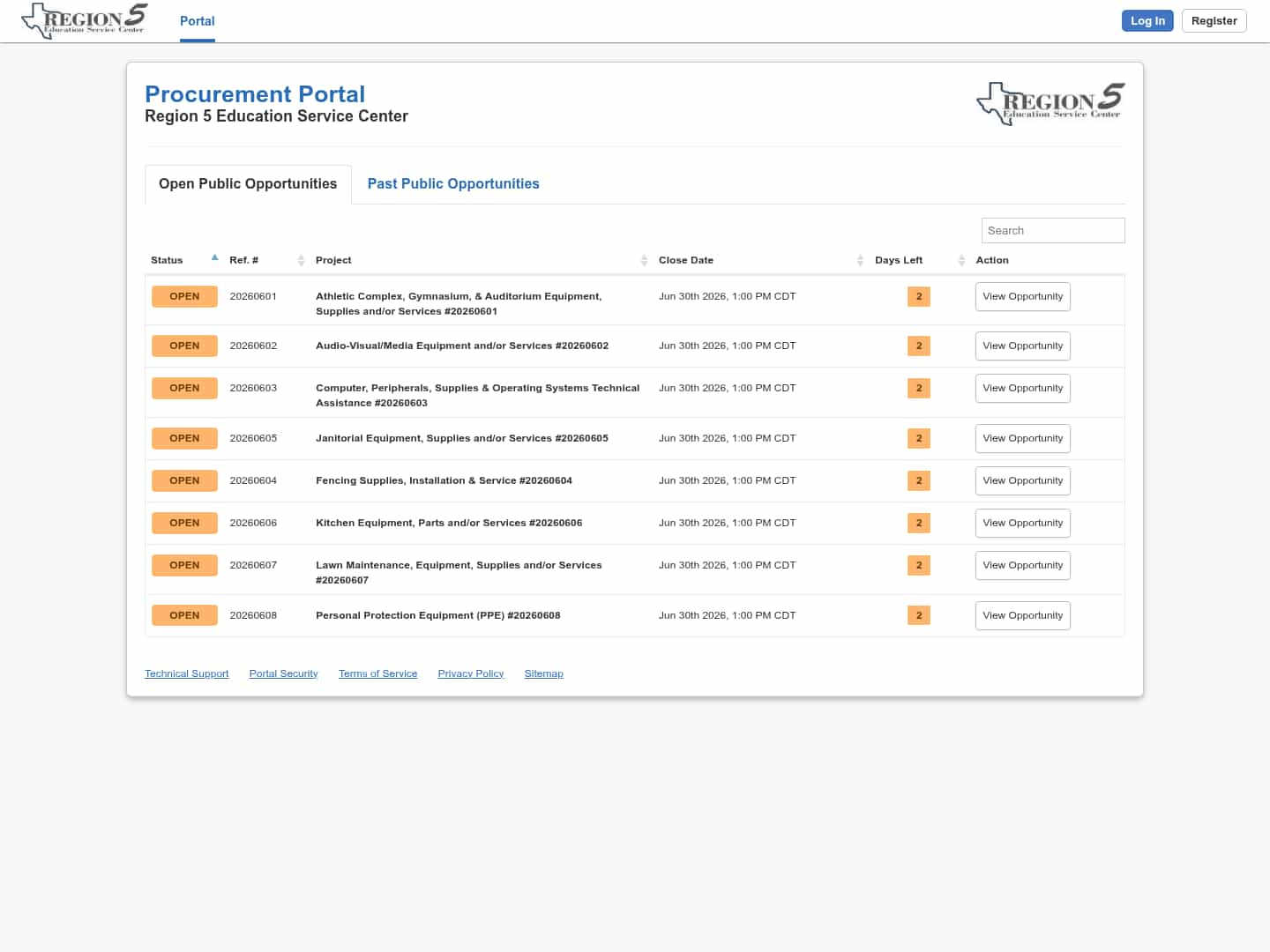View Opportunity for Fencing Supplies row
This screenshot has width=1270, height=952.
click(x=1023, y=480)
